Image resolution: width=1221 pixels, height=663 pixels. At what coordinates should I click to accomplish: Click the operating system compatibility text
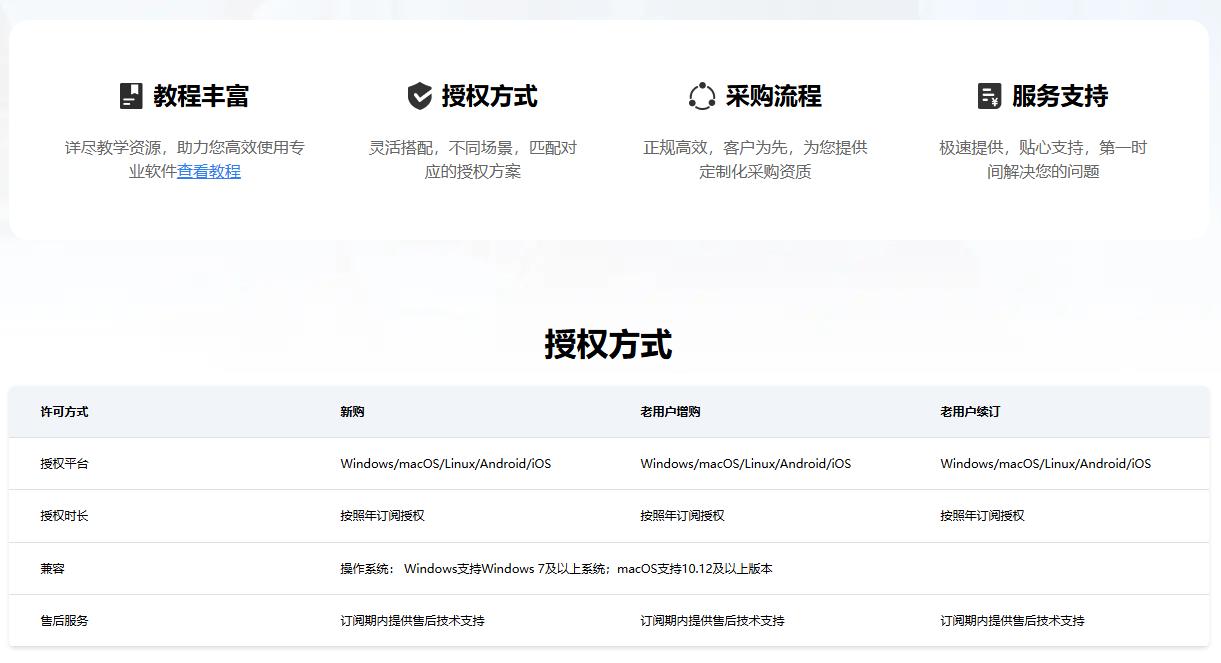coord(556,569)
